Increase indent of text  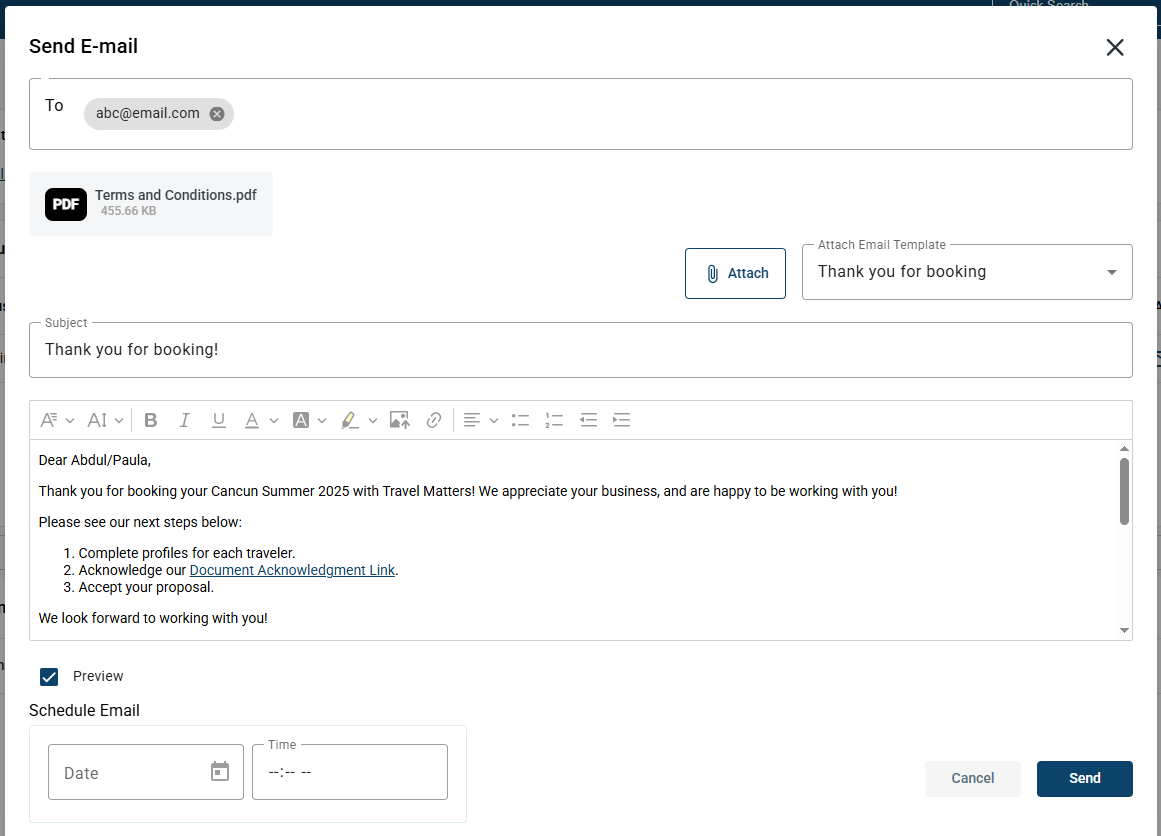(x=622, y=420)
